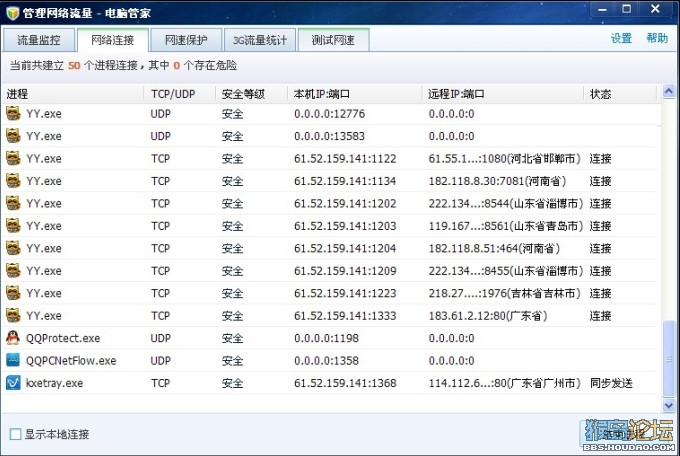Click YY.exe icon in the port 13583 row

tap(13, 136)
